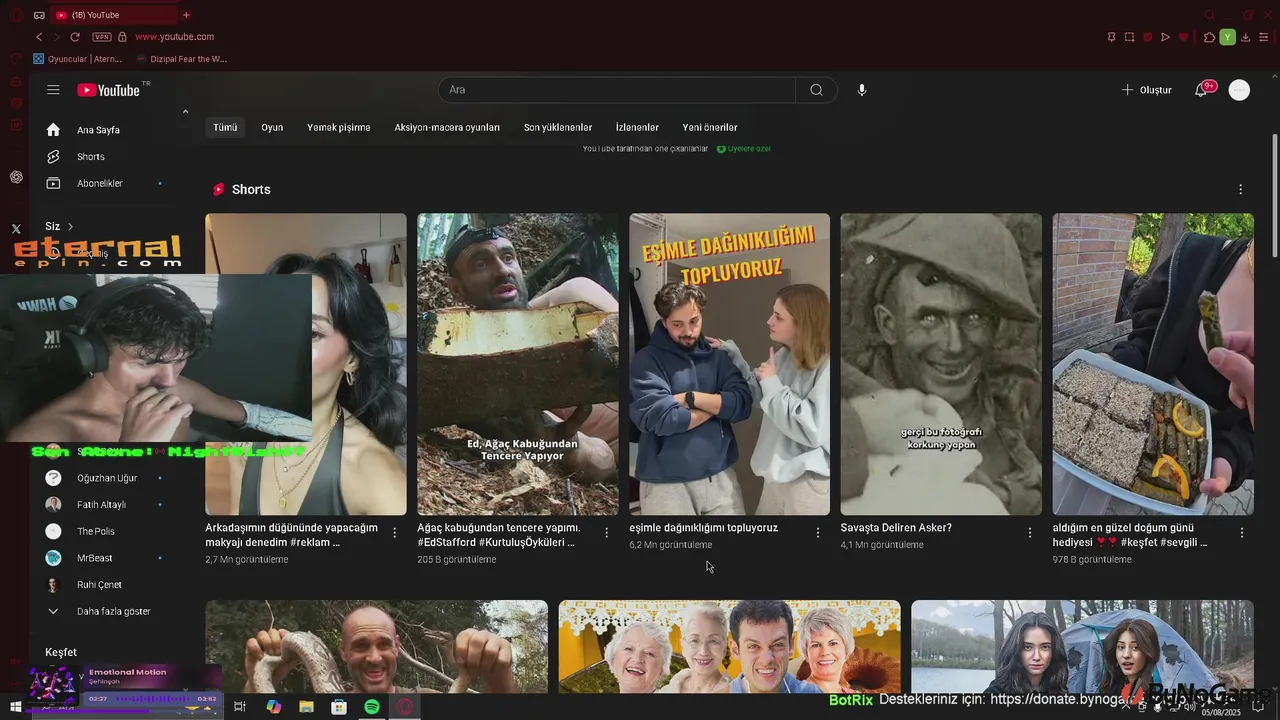Select the İzlenenler filter chip
The height and width of the screenshot is (720, 1280).
point(637,128)
